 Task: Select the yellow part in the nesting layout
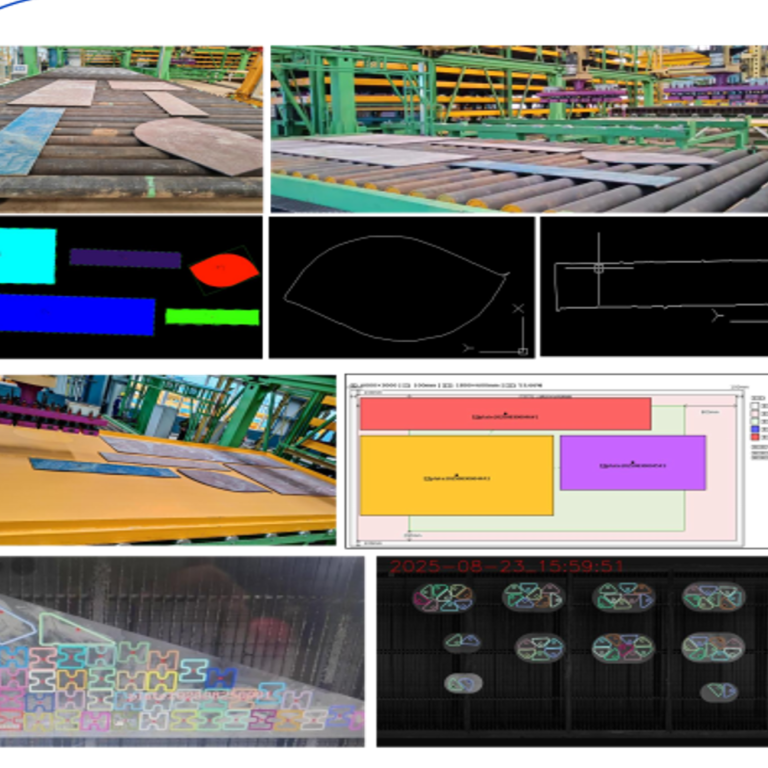point(456,476)
